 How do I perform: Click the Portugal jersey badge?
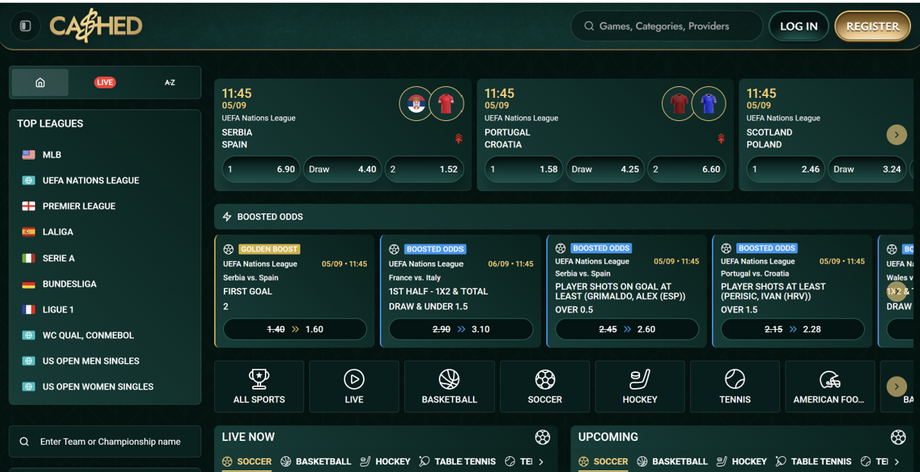[x=679, y=104]
